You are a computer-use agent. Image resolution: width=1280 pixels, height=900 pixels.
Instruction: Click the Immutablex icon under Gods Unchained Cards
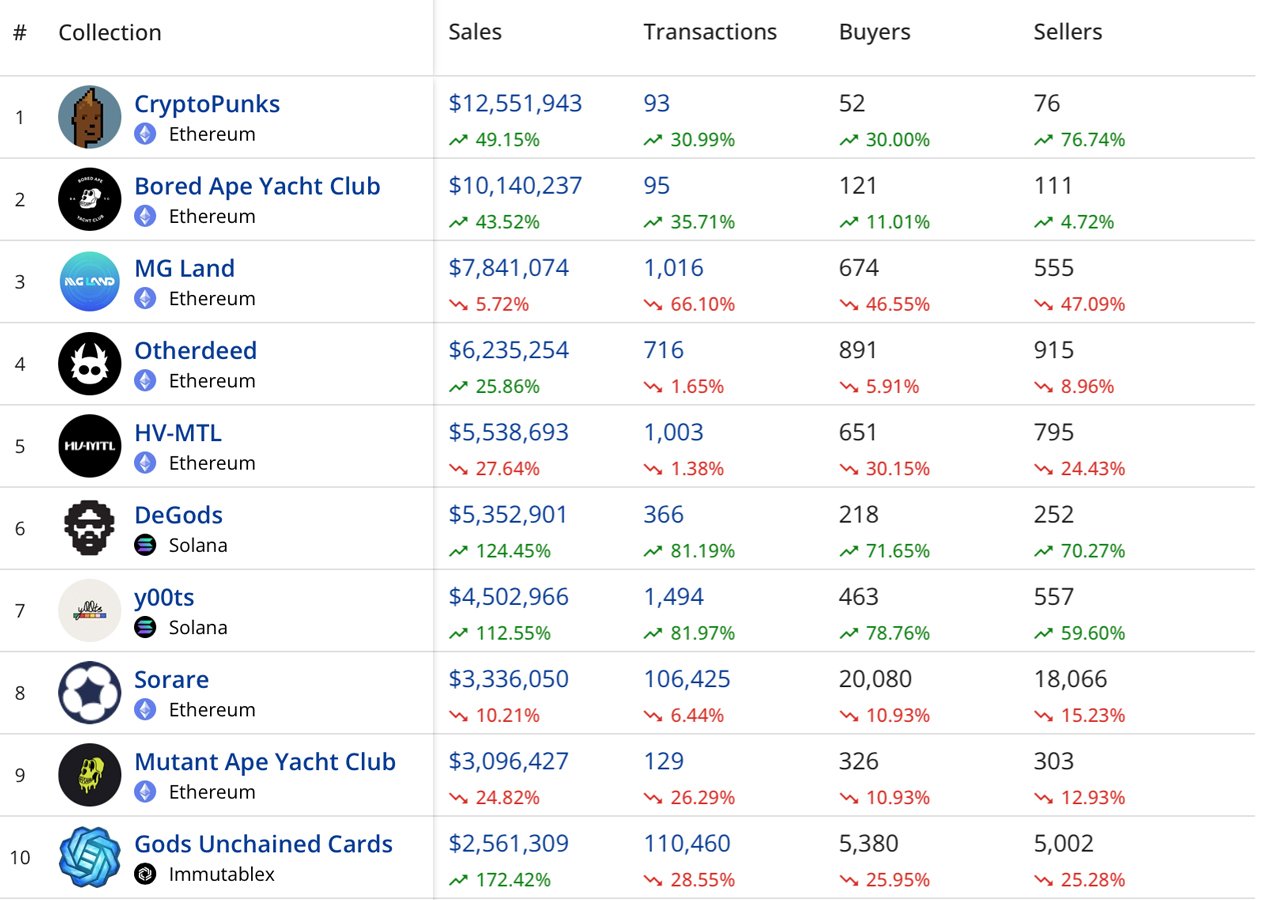click(146, 874)
